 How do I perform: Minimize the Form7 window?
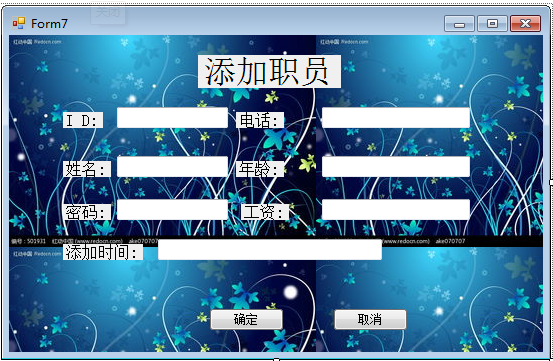pyautogui.click(x=459, y=24)
